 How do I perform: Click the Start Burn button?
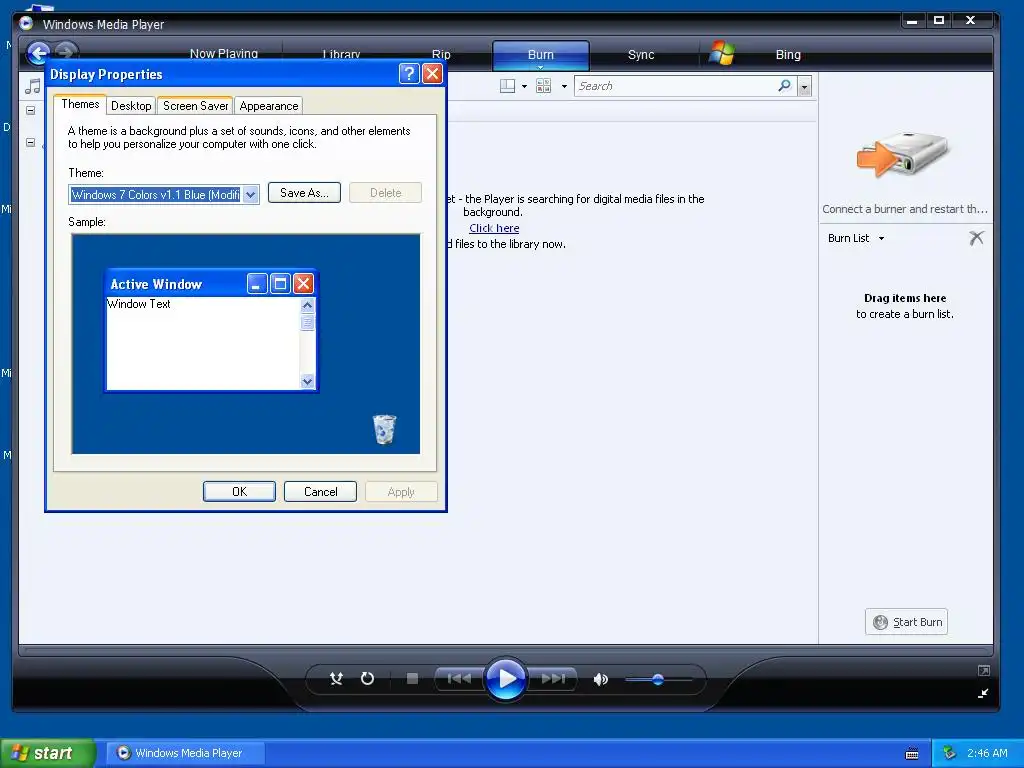[906, 622]
